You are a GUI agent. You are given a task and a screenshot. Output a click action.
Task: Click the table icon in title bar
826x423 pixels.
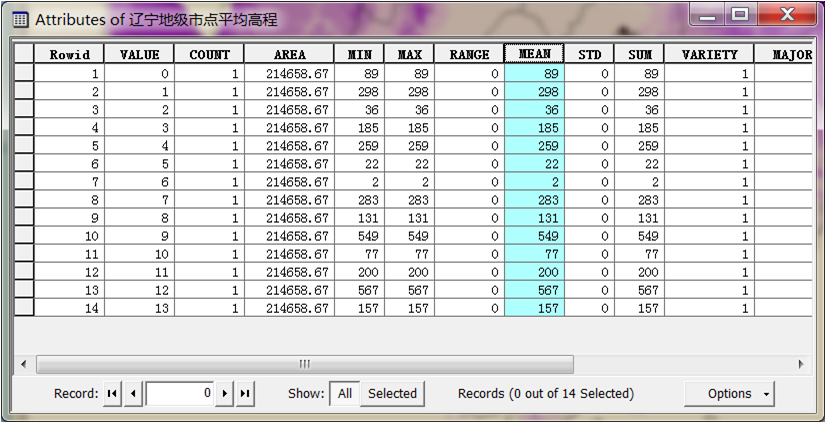coord(19,19)
